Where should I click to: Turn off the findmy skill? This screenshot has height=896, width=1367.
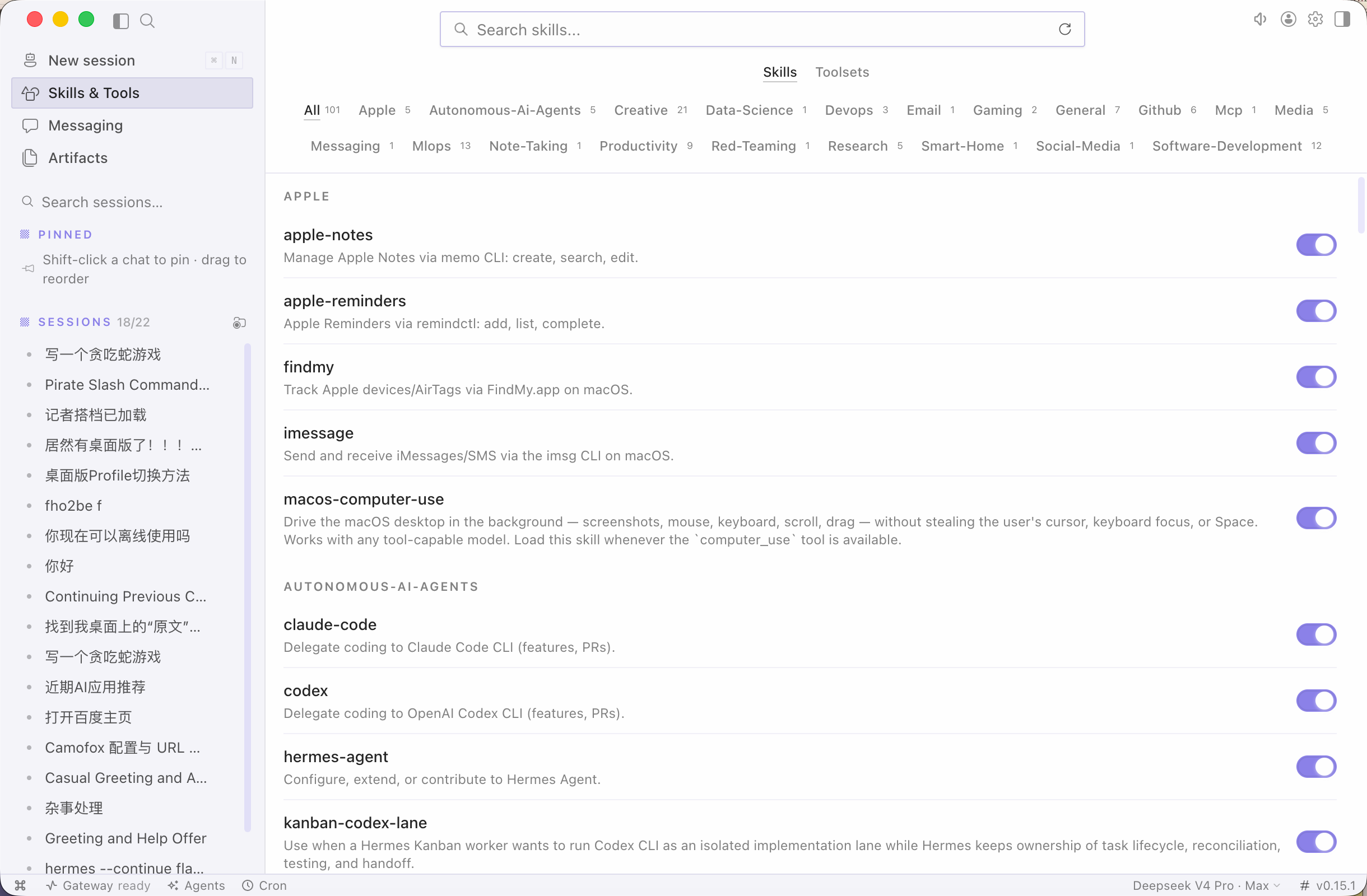(1316, 377)
